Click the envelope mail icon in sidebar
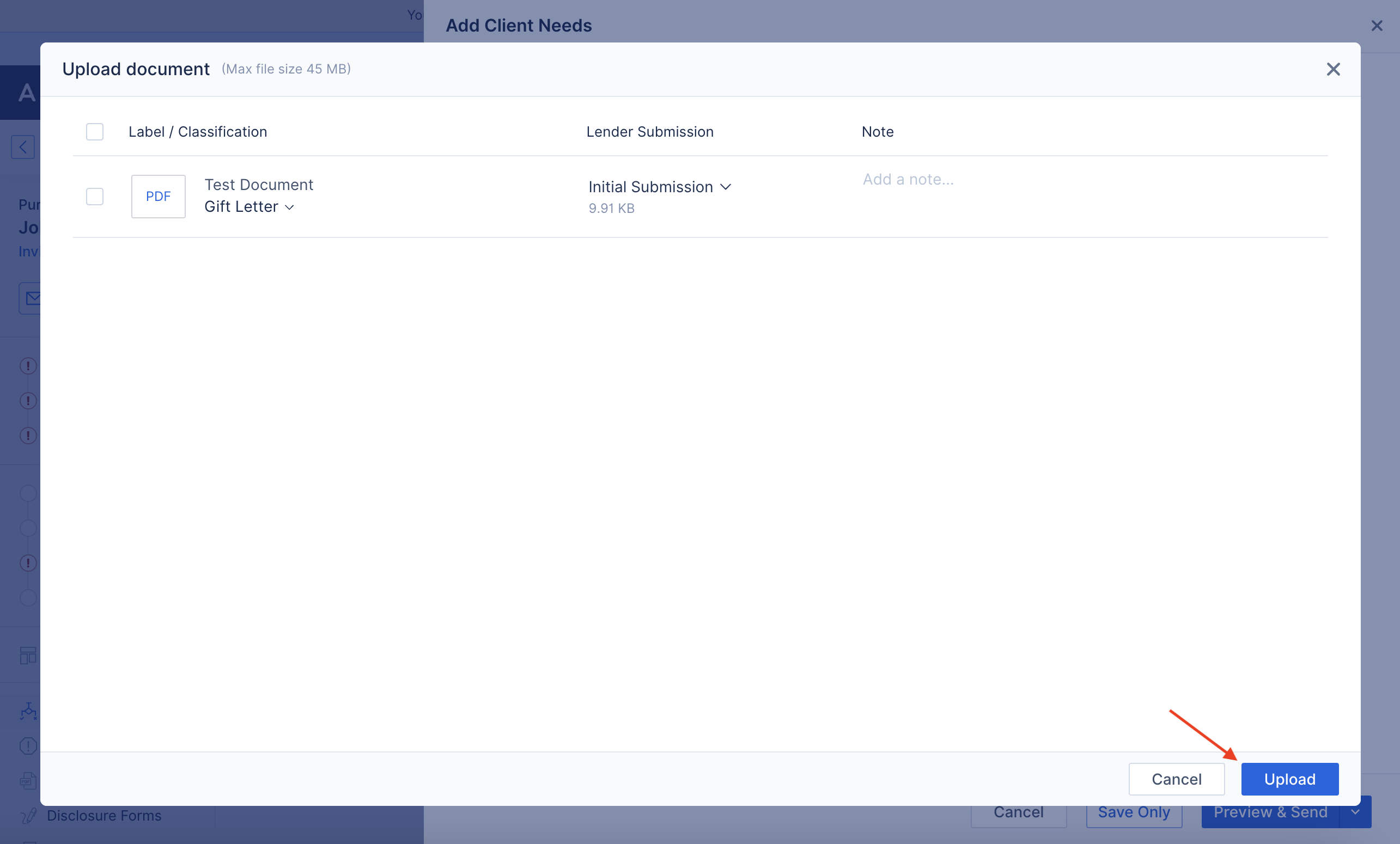The image size is (1400, 844). tap(32, 298)
